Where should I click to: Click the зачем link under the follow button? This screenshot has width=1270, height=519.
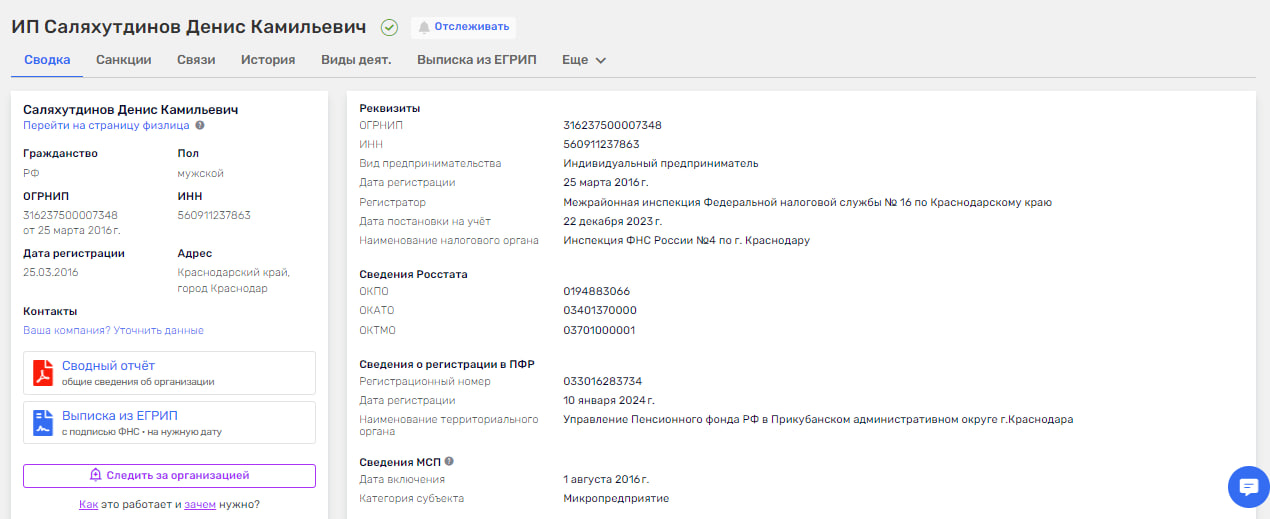point(200,504)
